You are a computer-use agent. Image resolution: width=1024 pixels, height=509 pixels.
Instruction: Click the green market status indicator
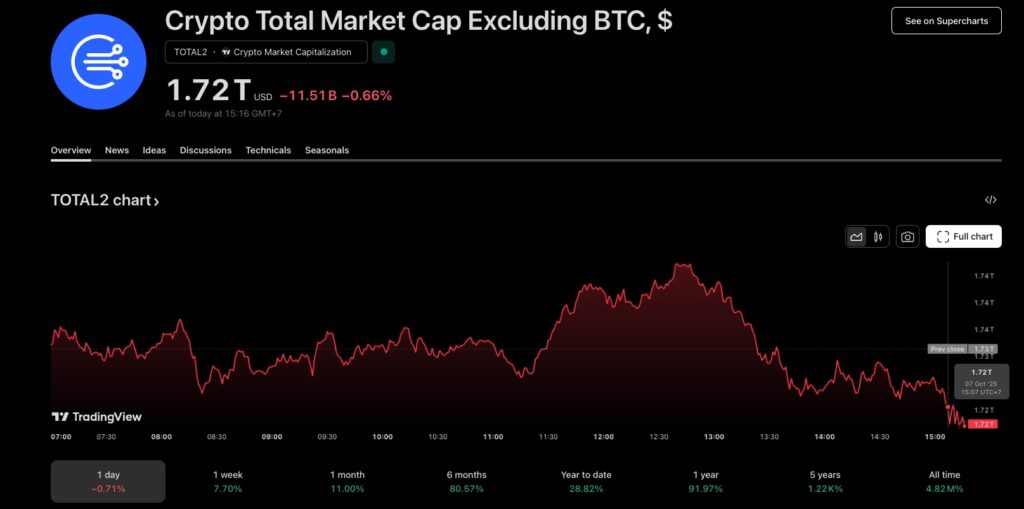(x=384, y=52)
